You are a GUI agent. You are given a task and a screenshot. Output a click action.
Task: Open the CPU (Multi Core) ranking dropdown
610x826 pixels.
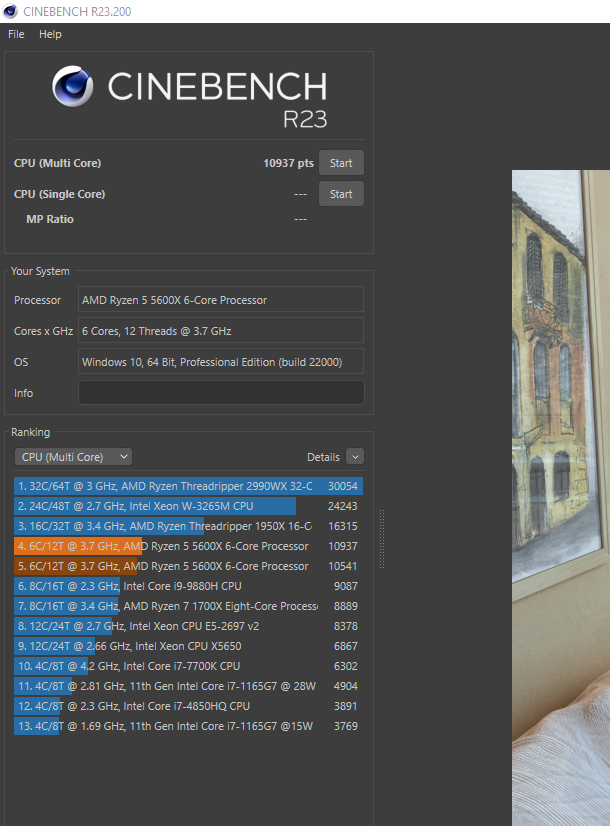pyautogui.click(x=73, y=457)
